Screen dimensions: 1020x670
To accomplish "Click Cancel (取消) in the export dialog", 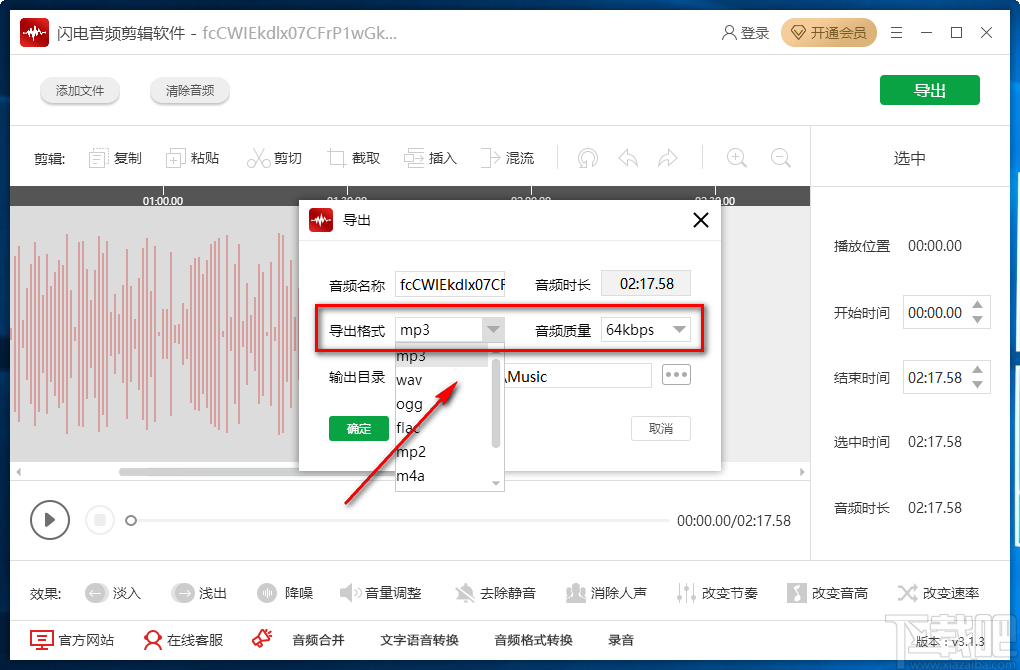I will [660, 429].
